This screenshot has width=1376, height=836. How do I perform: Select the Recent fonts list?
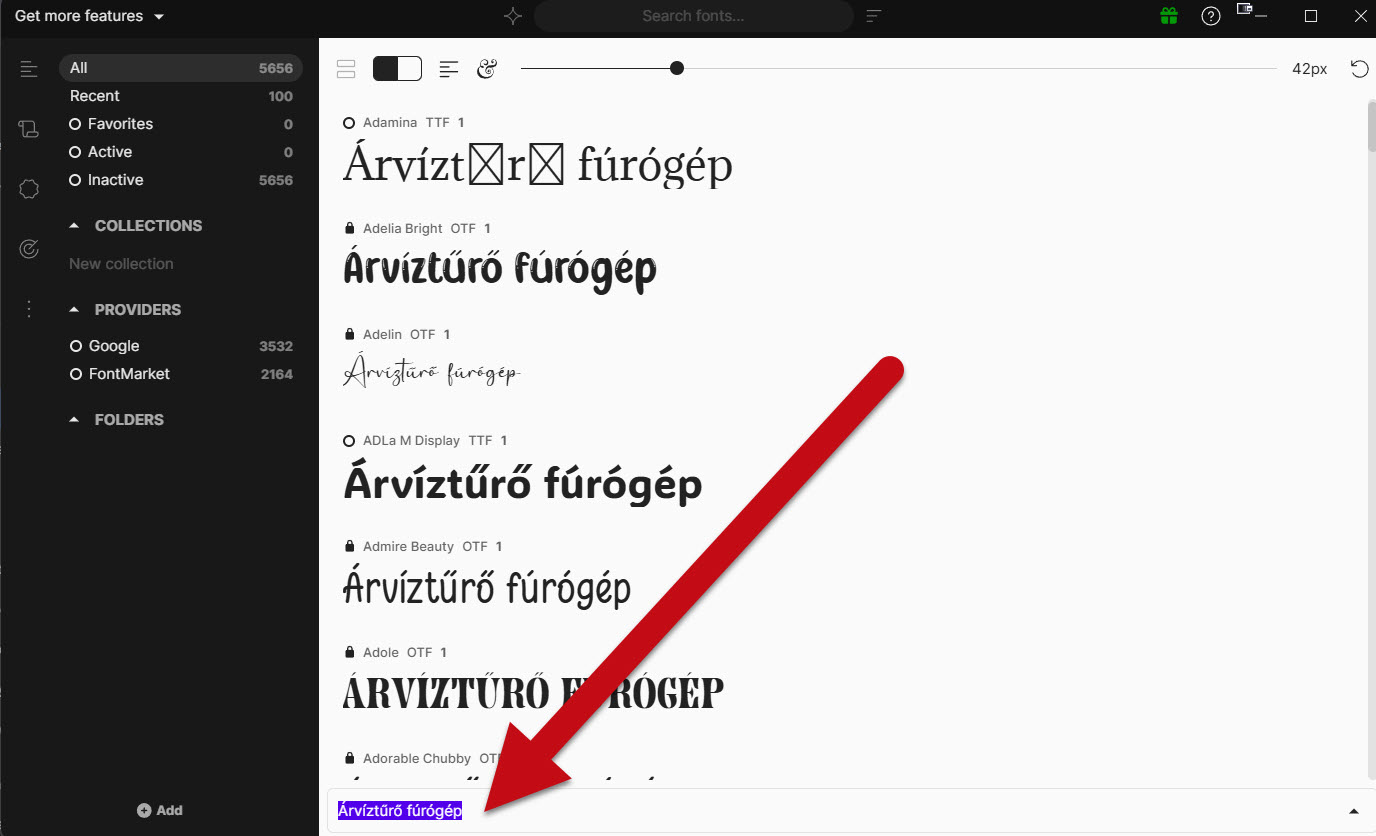click(x=95, y=96)
